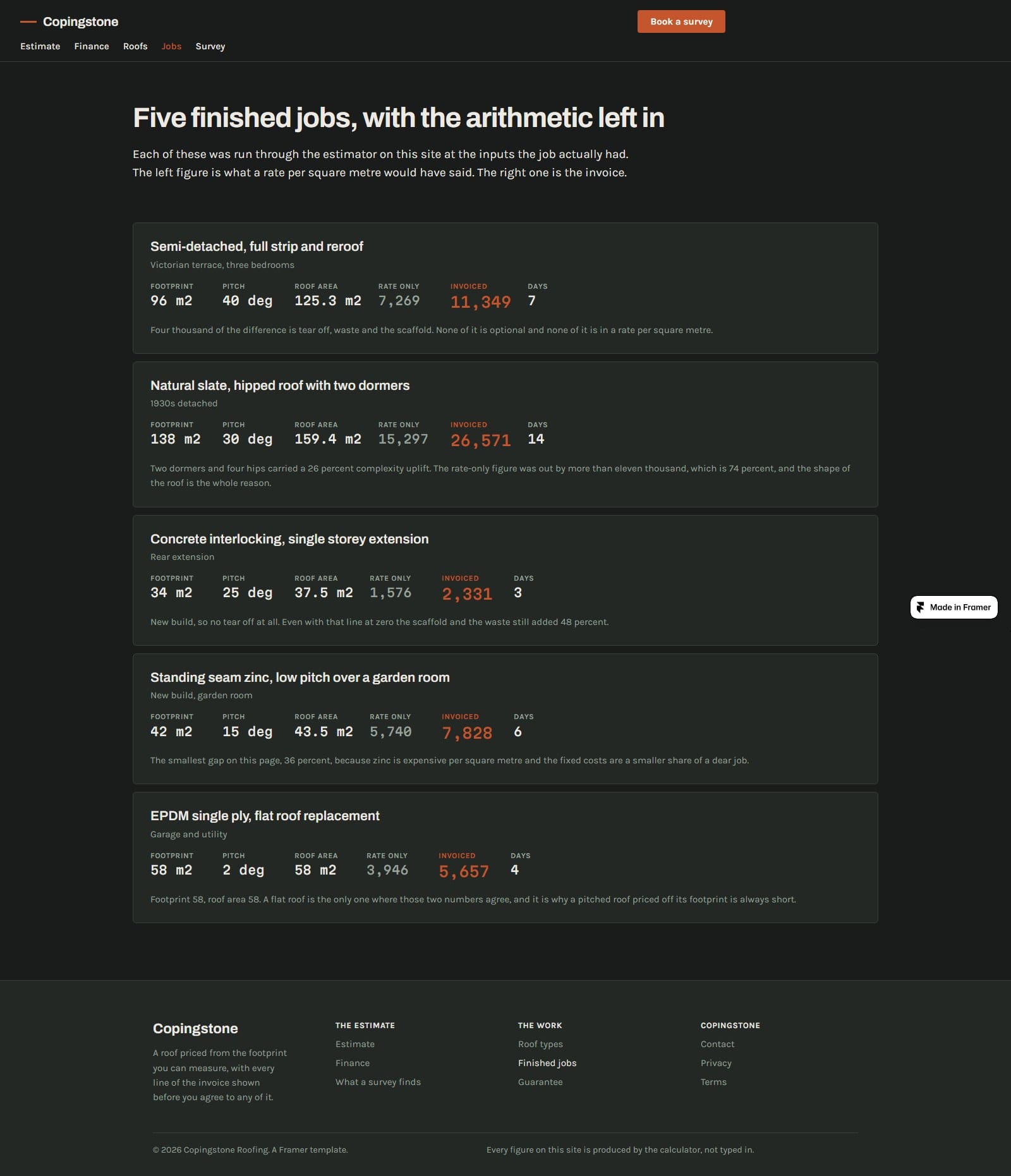Click the Framer logo icon in badge
The height and width of the screenshot is (1176, 1011).
click(921, 607)
